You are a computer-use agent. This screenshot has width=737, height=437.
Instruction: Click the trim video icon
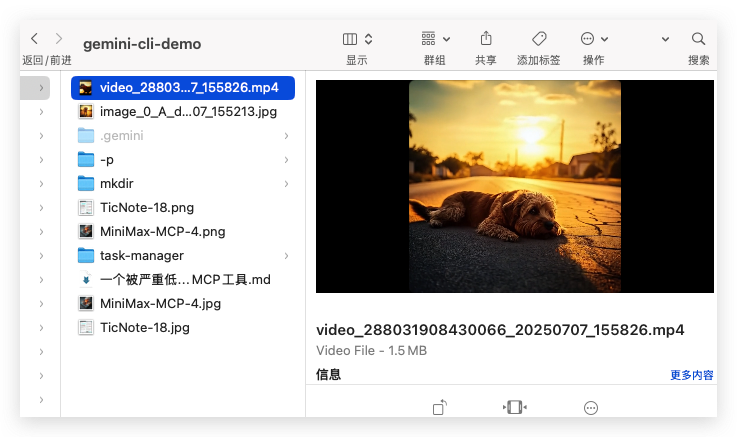click(x=515, y=407)
